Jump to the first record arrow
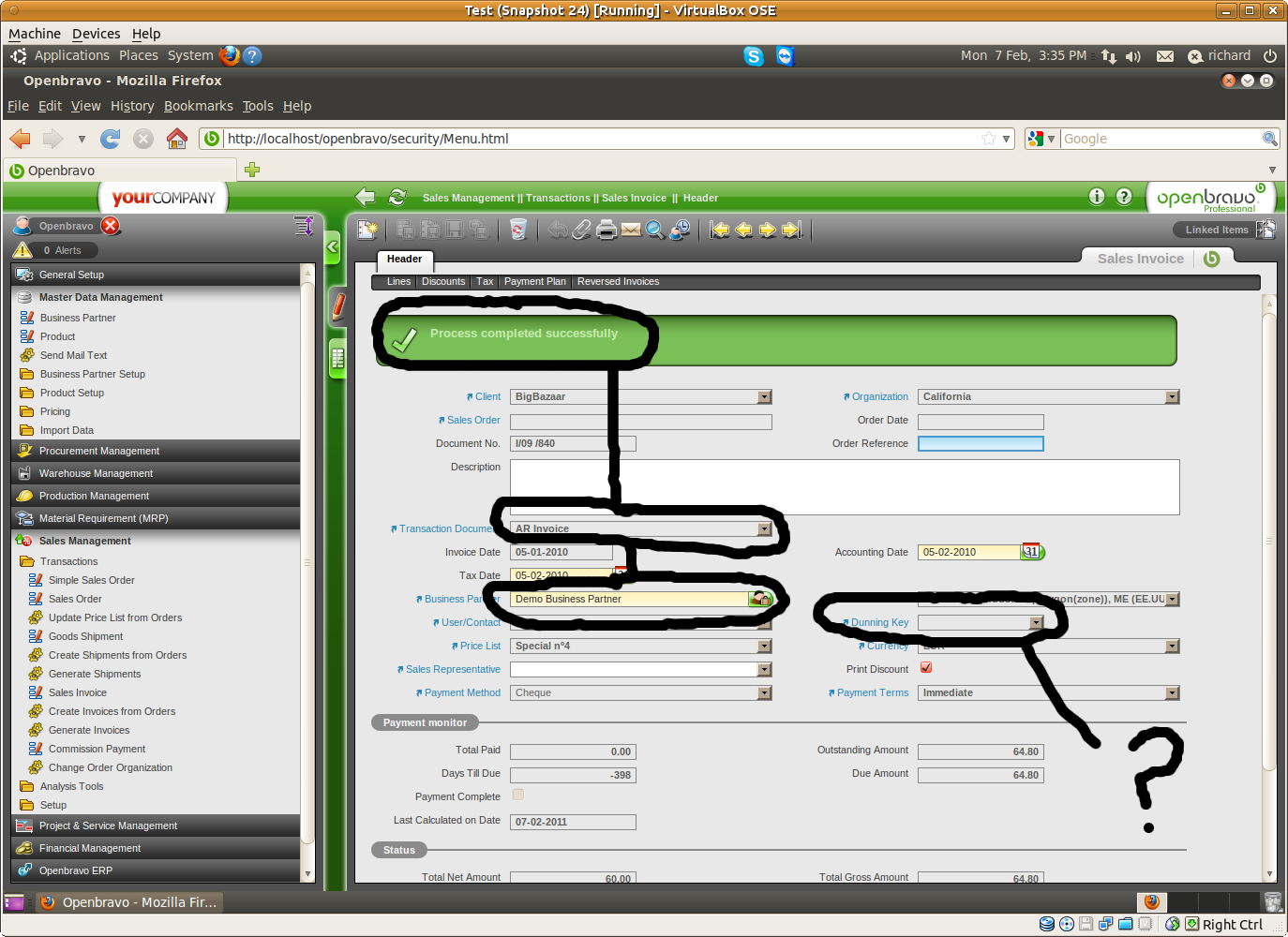Screen dimensions: 1288x937 tap(720, 230)
